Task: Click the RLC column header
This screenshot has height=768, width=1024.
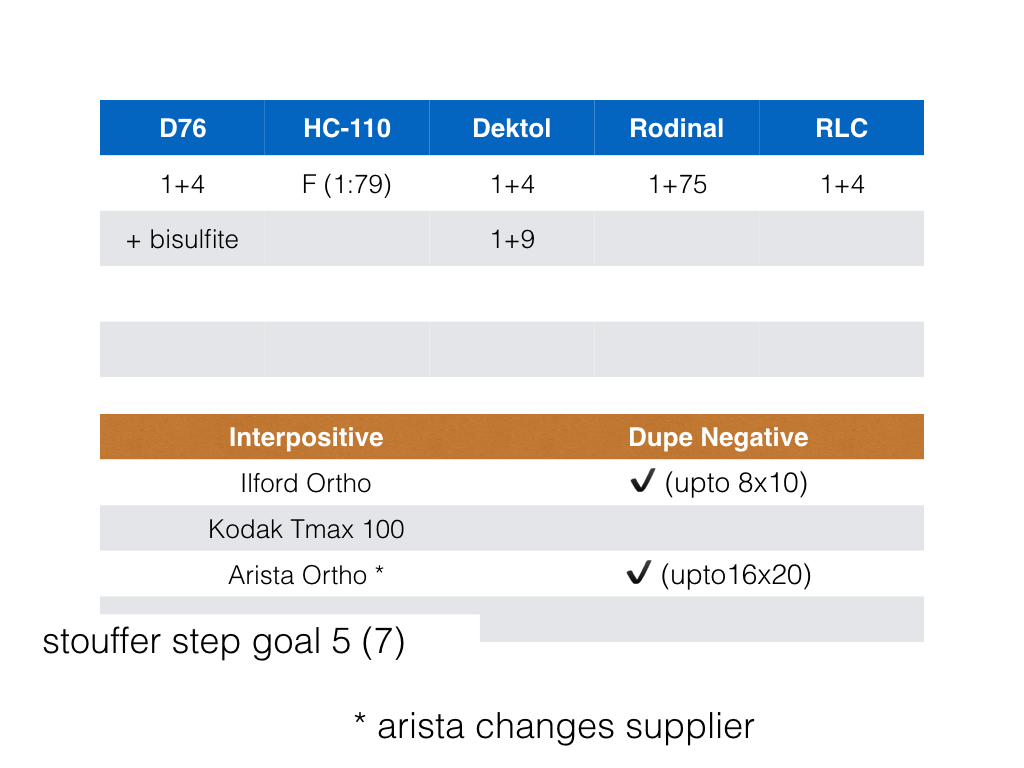Action: click(842, 128)
